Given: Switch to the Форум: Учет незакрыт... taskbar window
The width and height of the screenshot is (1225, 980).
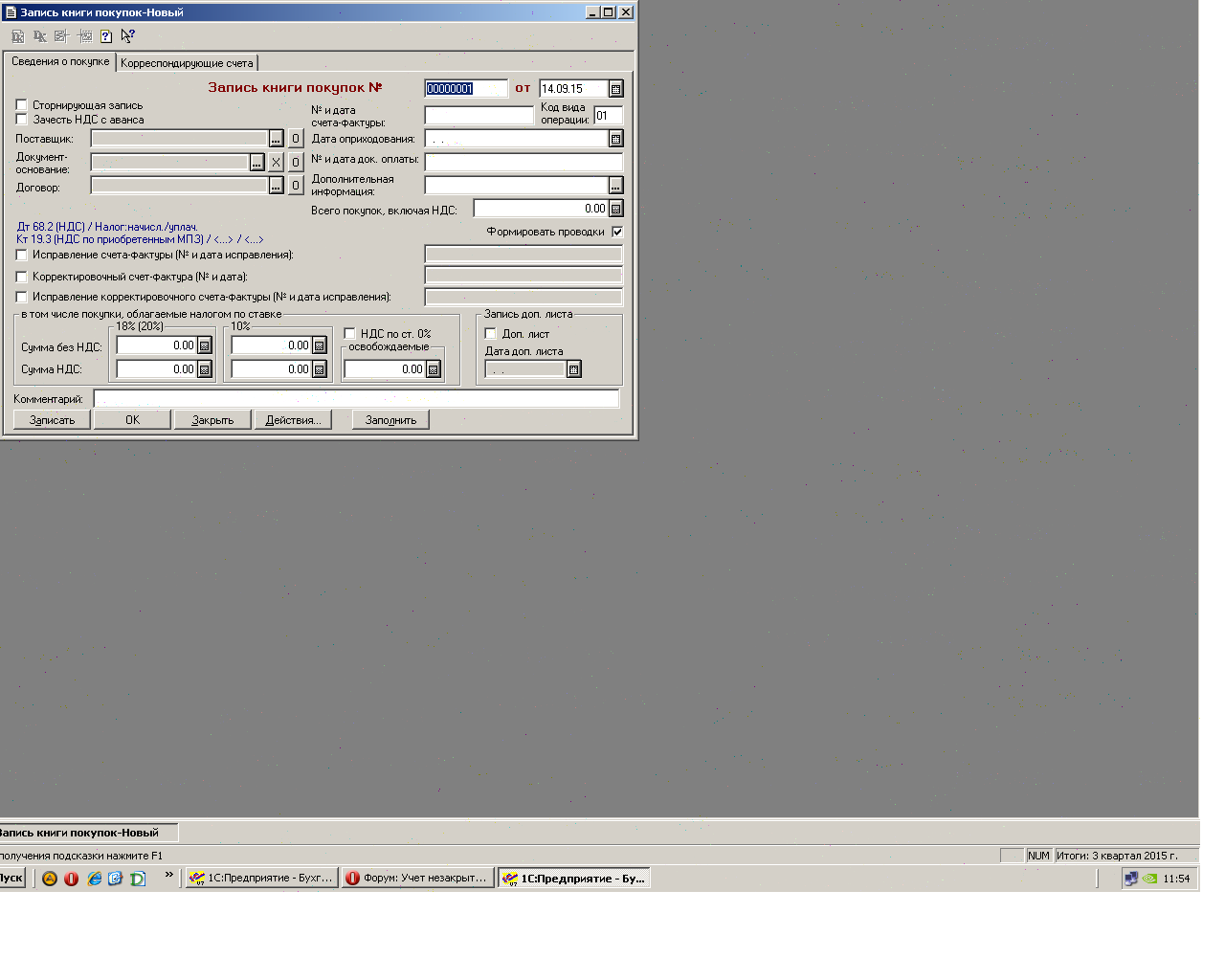Looking at the screenshot, I should [418, 879].
